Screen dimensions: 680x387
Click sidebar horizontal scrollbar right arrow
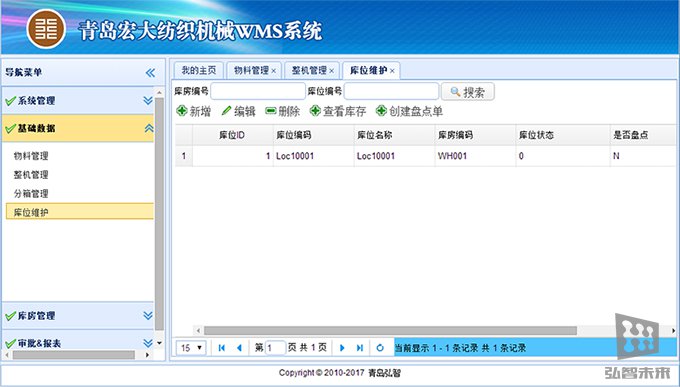(x=147, y=355)
